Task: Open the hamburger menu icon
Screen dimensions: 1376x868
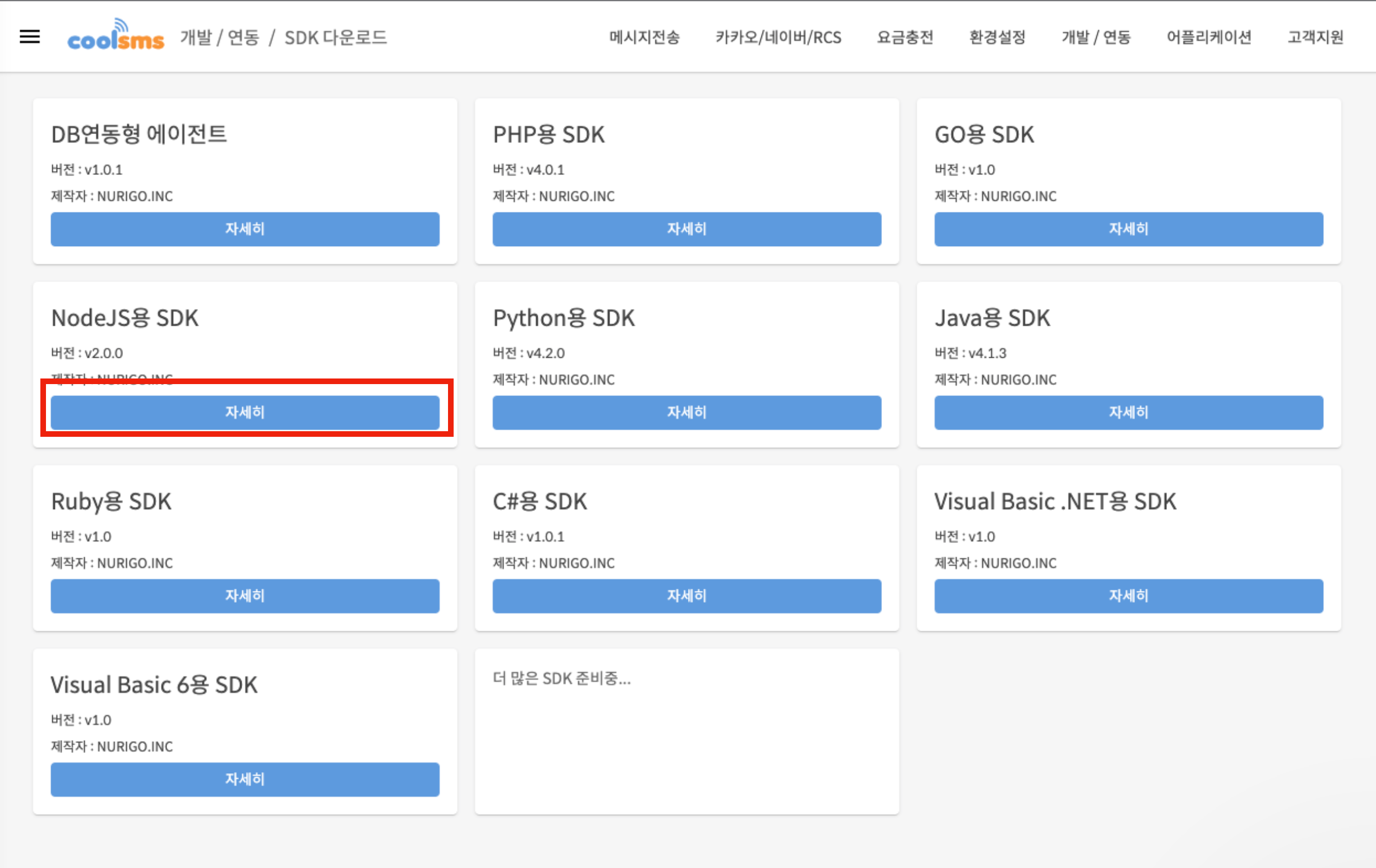Action: pyautogui.click(x=30, y=37)
